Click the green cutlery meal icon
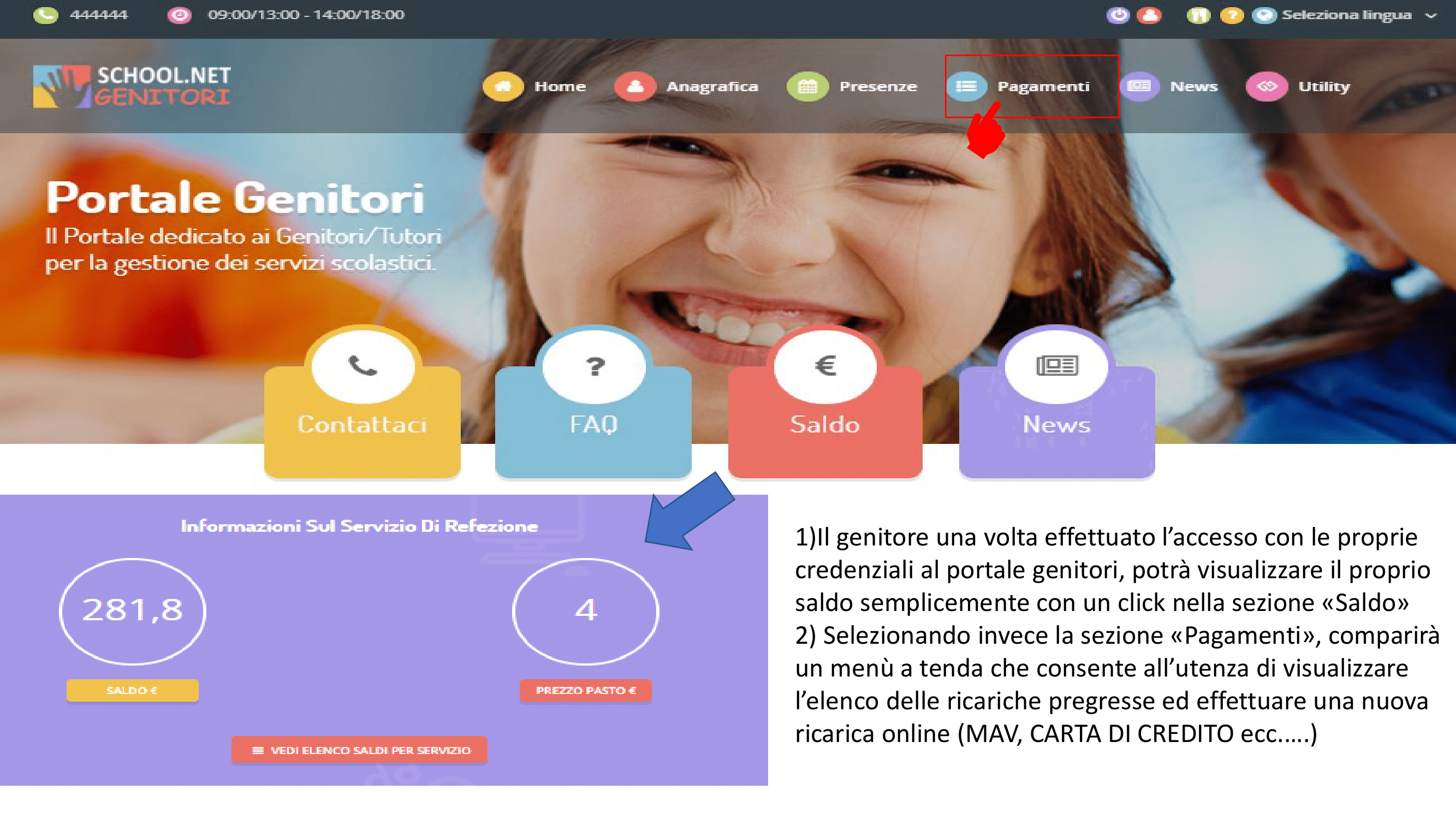The height and width of the screenshot is (819, 1456). coord(1198,15)
